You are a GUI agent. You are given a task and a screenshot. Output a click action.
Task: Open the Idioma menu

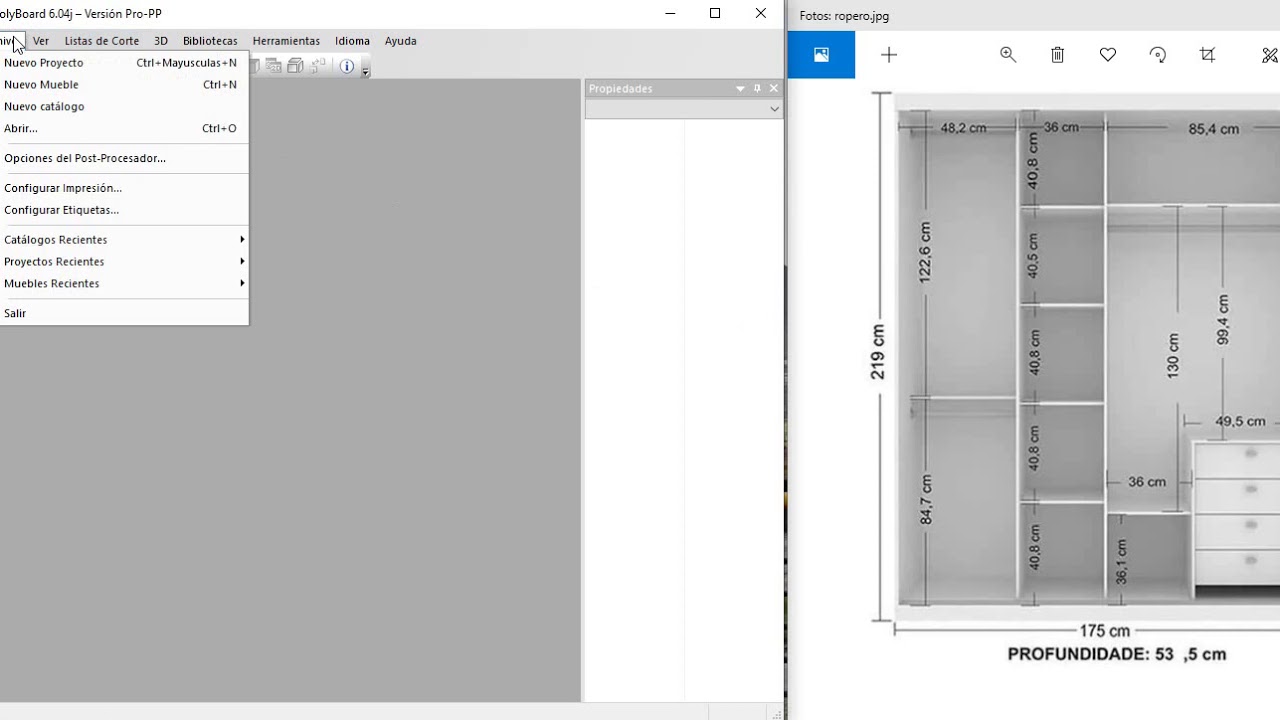tap(352, 41)
